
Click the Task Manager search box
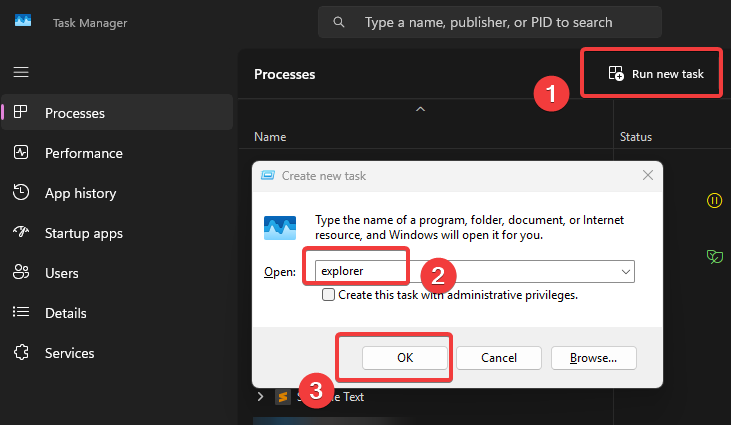[x=489, y=22]
